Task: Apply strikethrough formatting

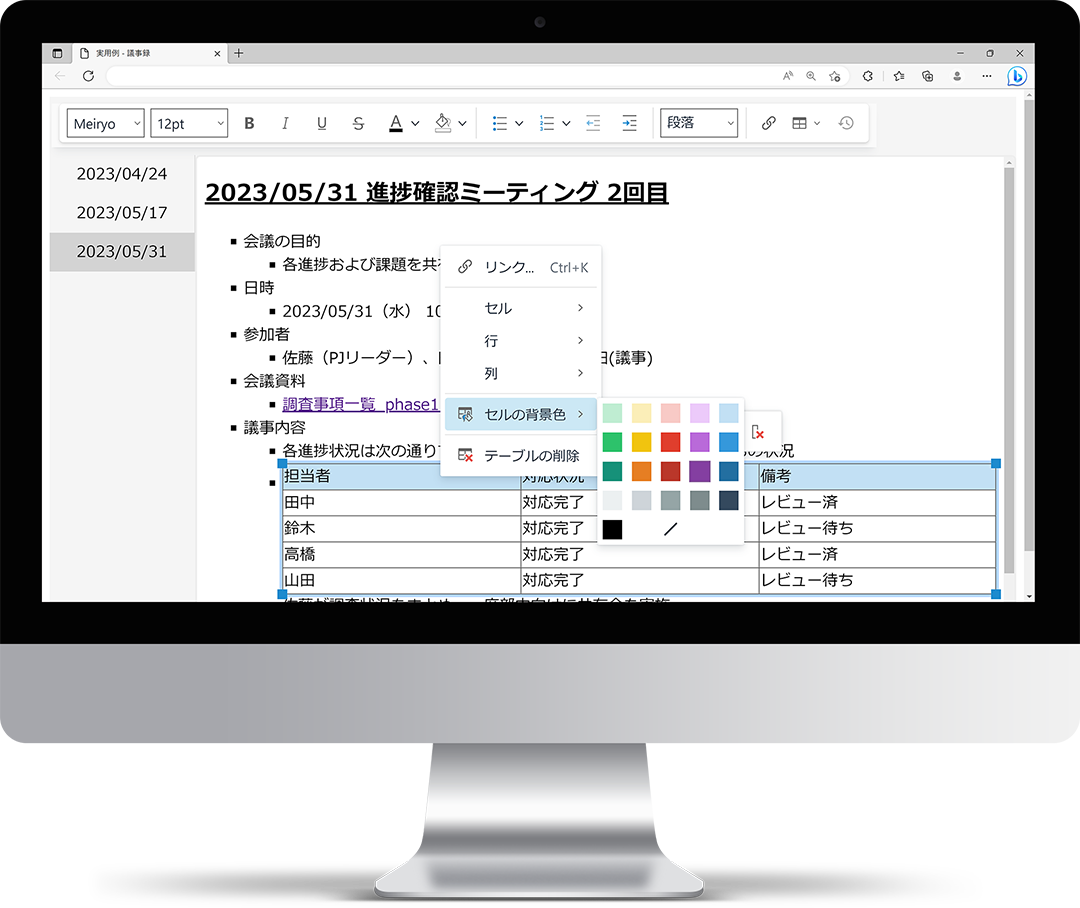Action: point(358,123)
